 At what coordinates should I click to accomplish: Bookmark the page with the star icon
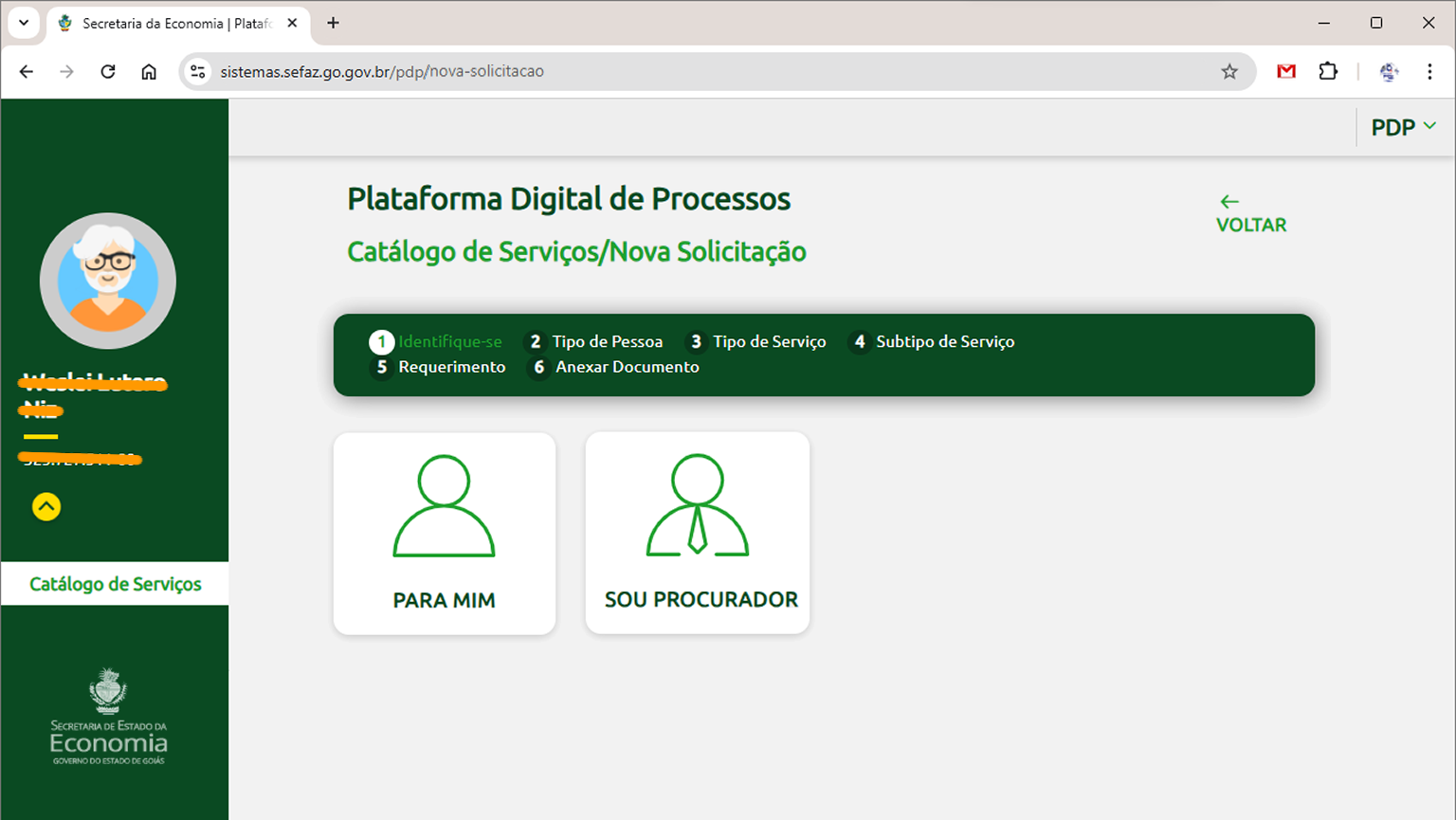(x=1229, y=71)
